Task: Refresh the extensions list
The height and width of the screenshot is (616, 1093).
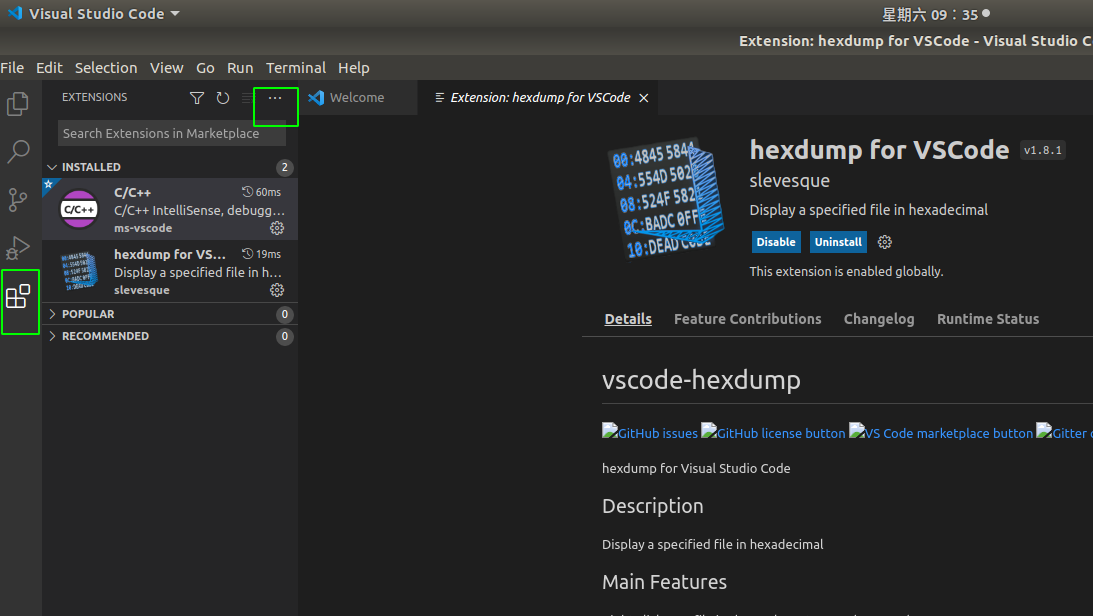Action: pos(222,98)
